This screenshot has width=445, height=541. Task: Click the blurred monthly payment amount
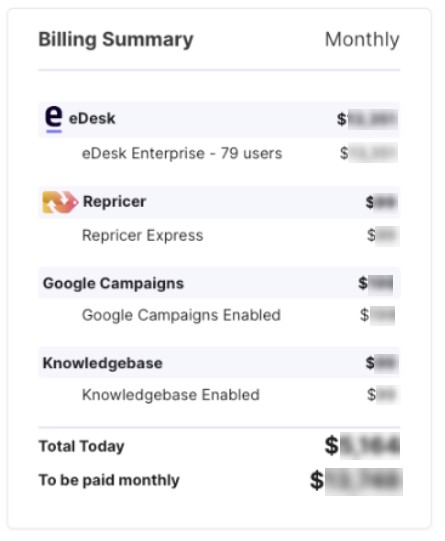click(356, 481)
